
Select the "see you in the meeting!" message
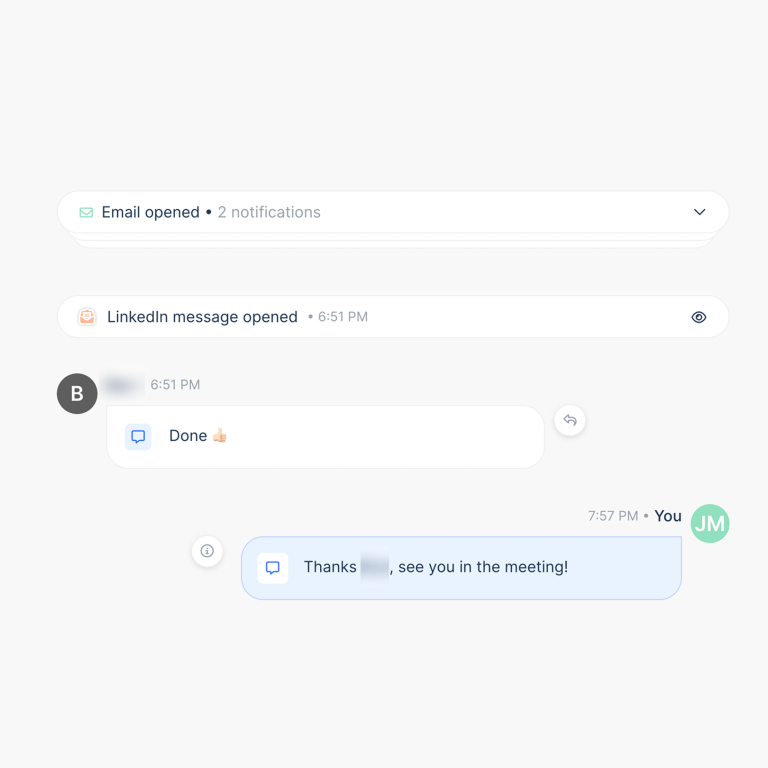(x=483, y=567)
